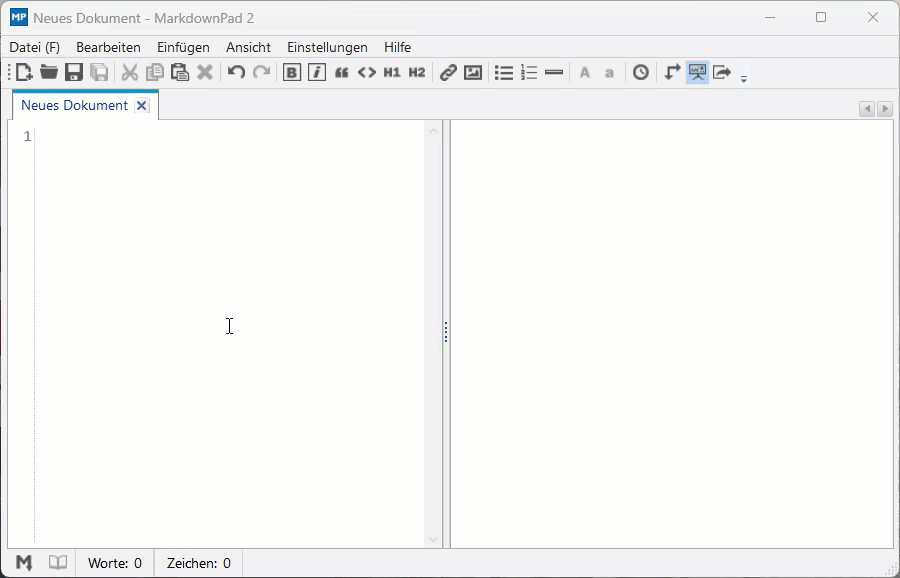Toggle the book icon in status bar
Viewport: 900px width, 578px height.
pos(58,563)
